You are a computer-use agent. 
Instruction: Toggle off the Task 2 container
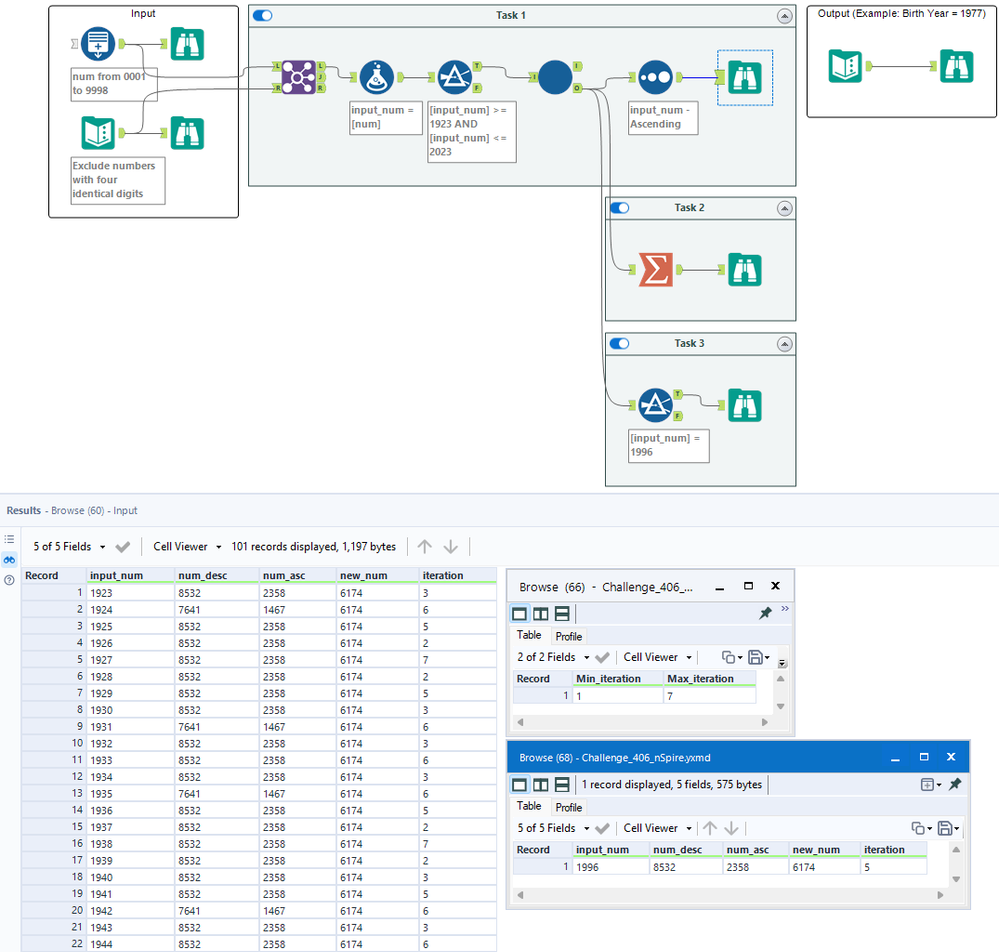(620, 208)
